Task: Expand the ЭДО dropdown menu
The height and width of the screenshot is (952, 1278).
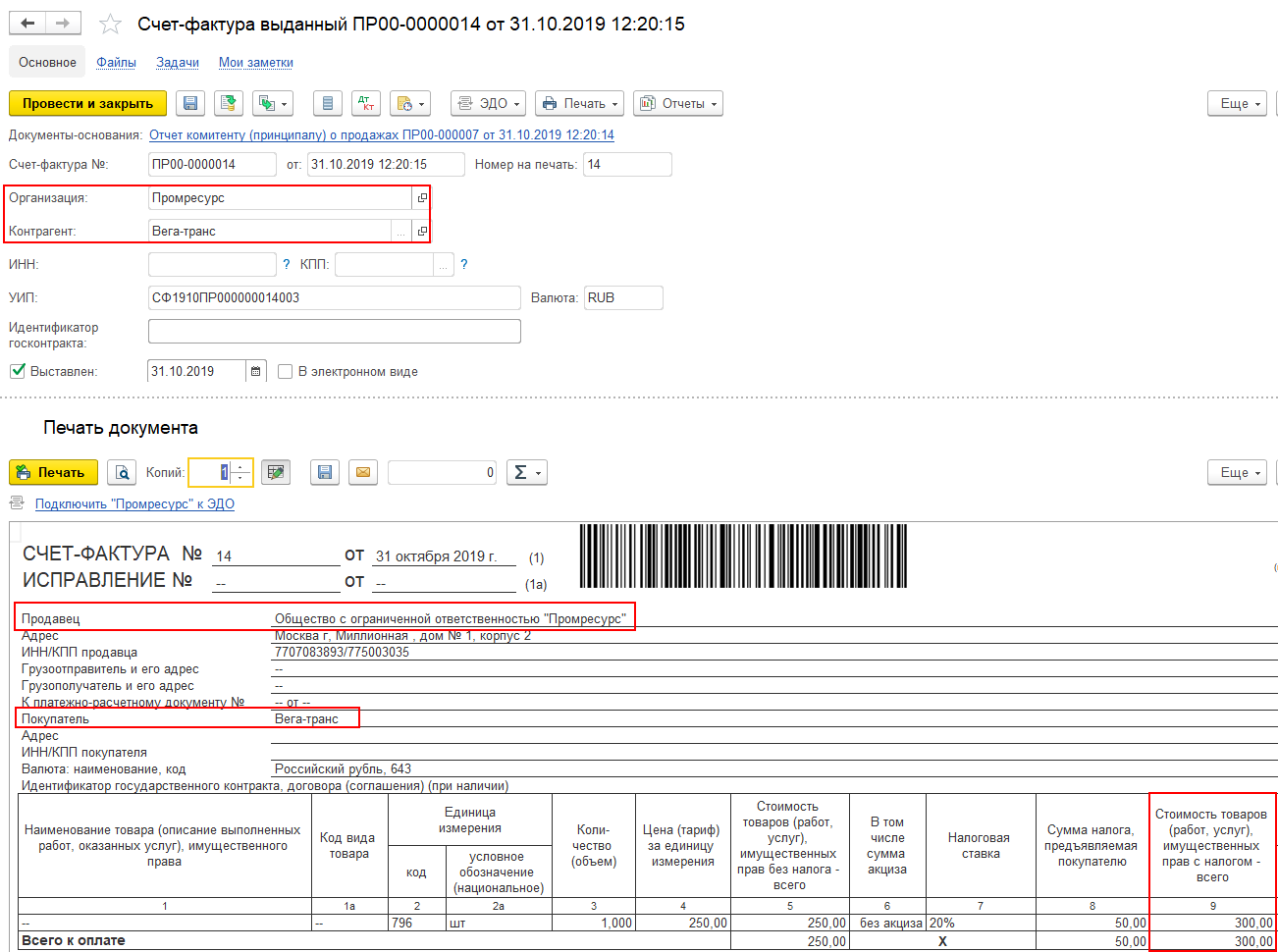Action: coord(488,103)
